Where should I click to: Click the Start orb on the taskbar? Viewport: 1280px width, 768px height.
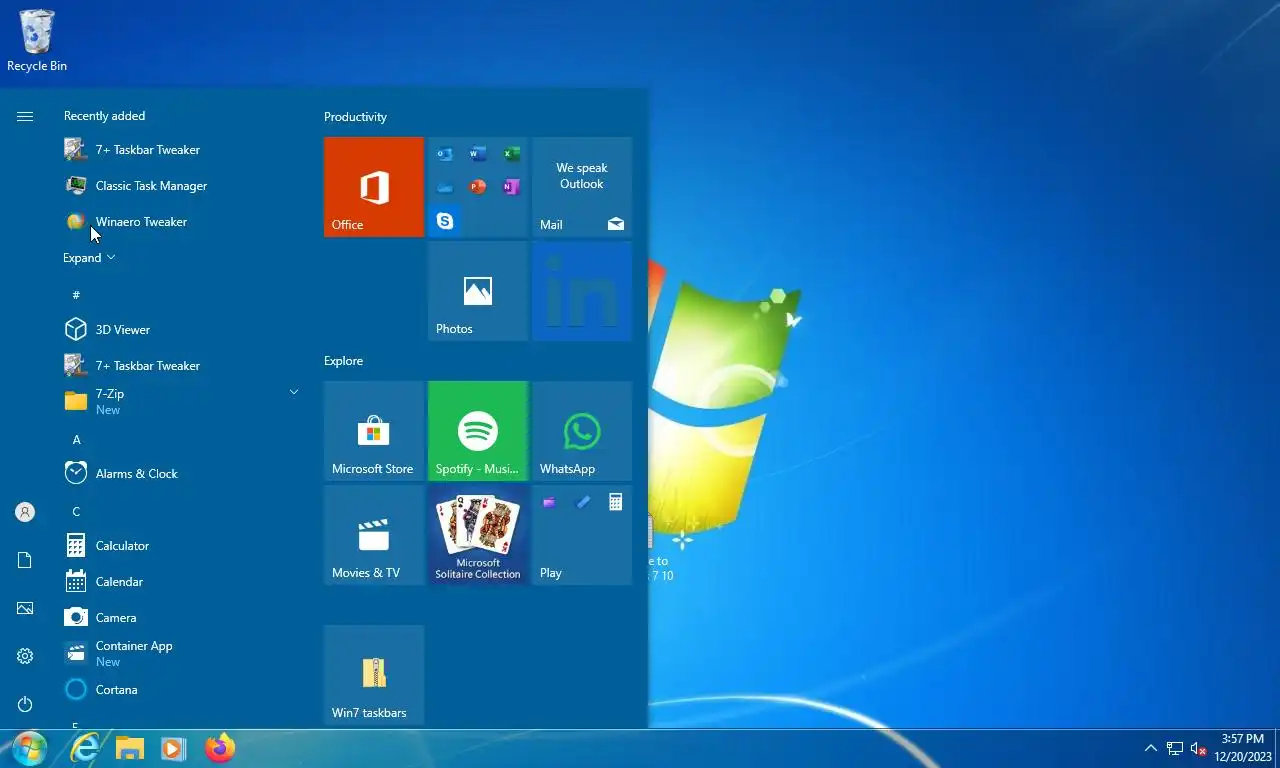tap(29, 748)
